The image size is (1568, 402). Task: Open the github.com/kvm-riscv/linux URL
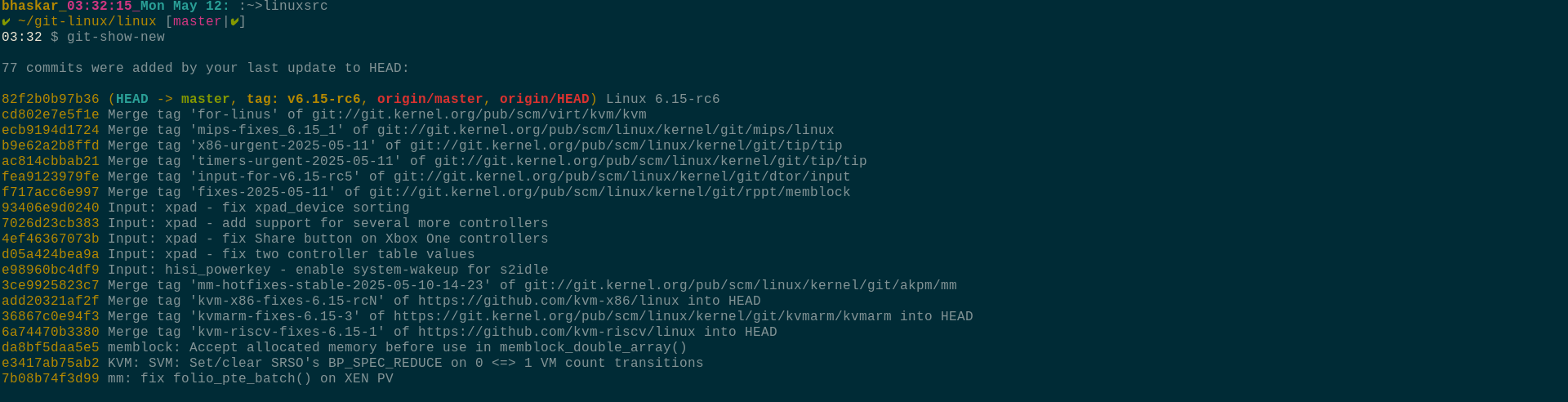pos(557,333)
